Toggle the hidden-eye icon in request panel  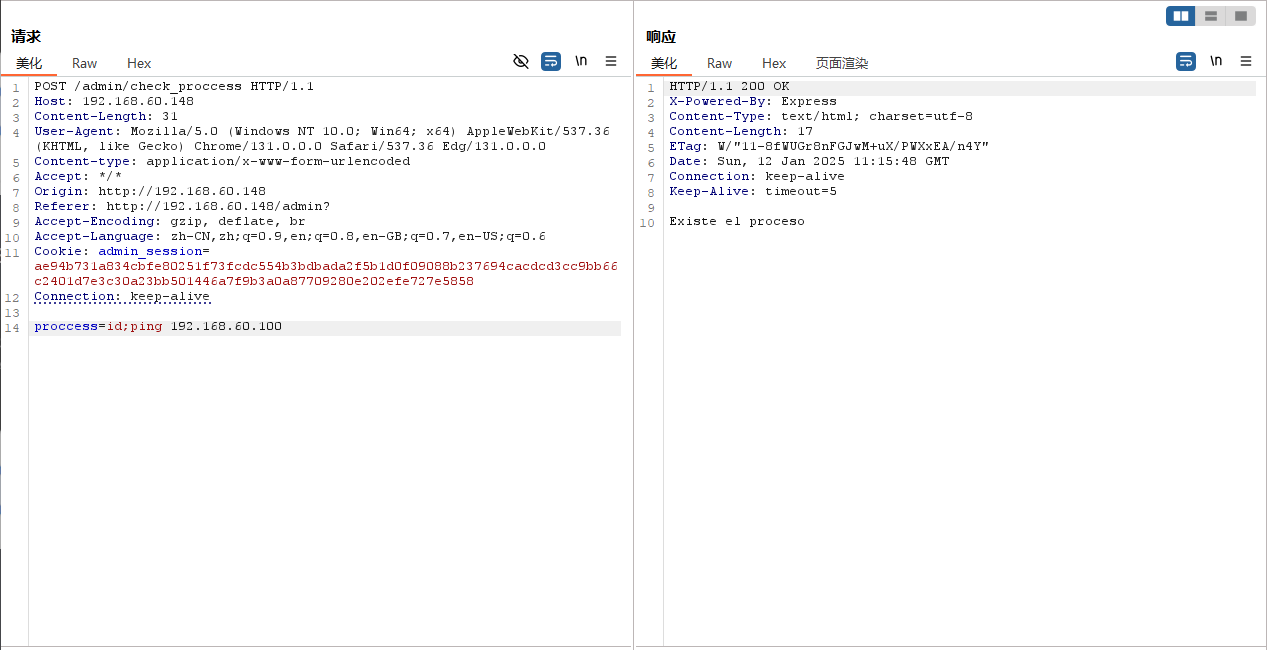point(521,62)
